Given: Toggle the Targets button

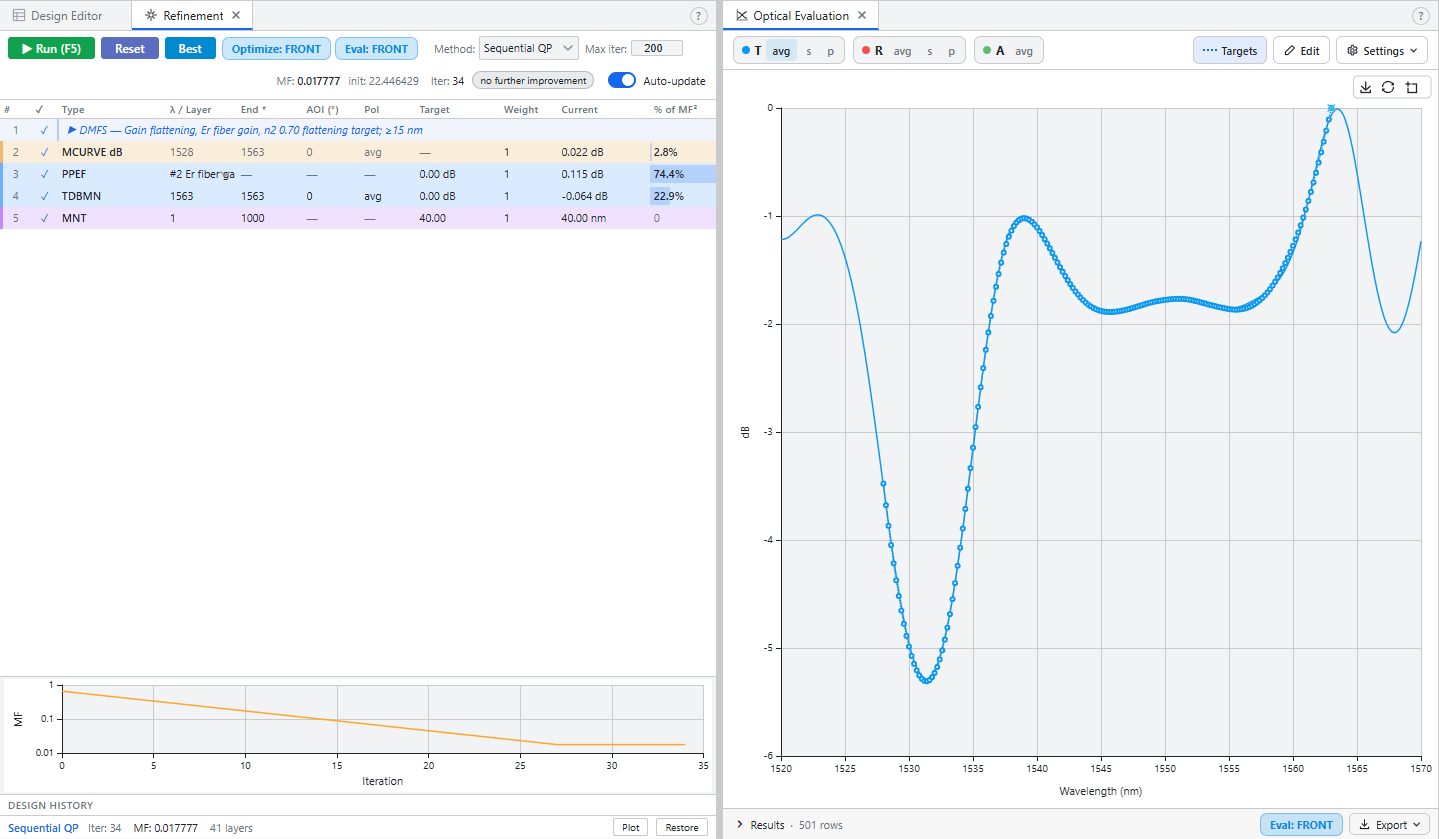Looking at the screenshot, I should (1230, 50).
